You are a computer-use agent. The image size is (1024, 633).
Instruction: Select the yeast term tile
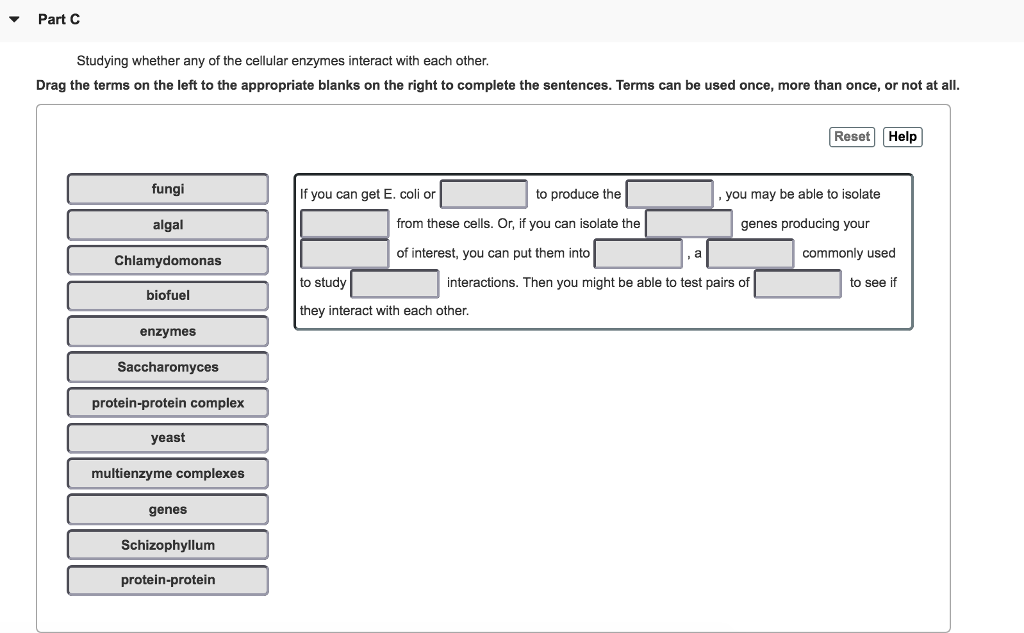[x=167, y=437]
